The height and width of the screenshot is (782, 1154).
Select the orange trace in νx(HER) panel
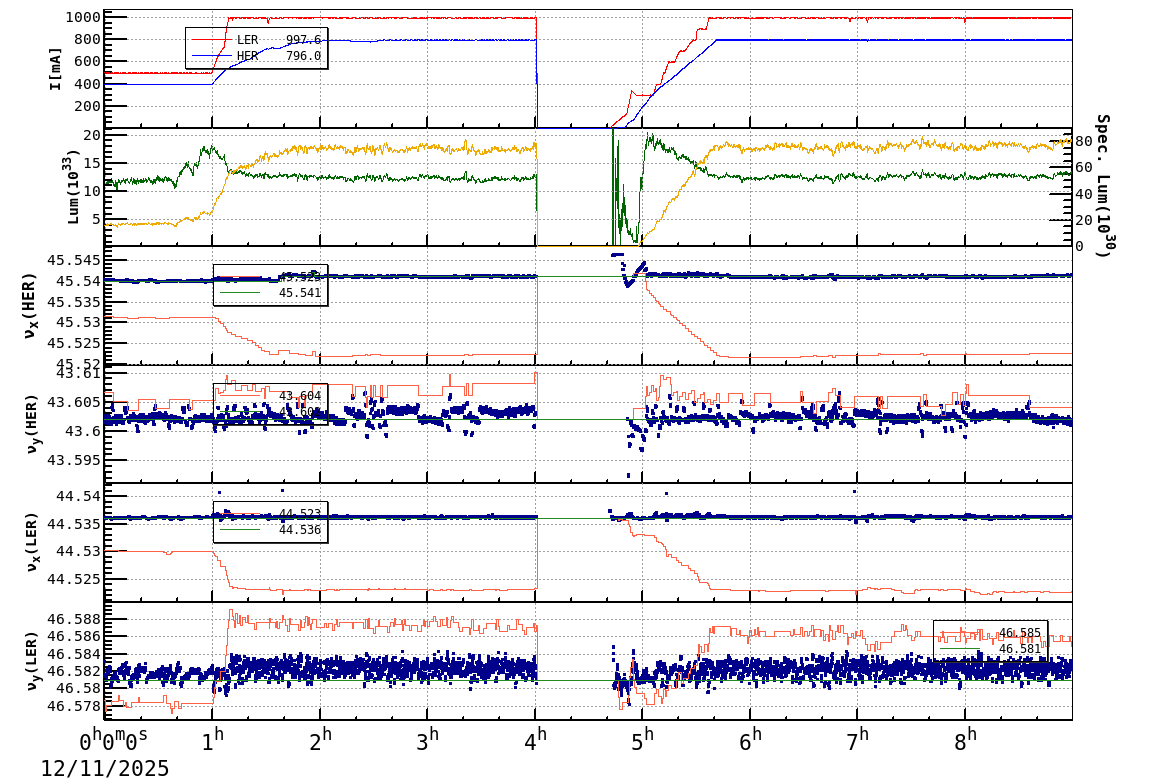click(400, 353)
